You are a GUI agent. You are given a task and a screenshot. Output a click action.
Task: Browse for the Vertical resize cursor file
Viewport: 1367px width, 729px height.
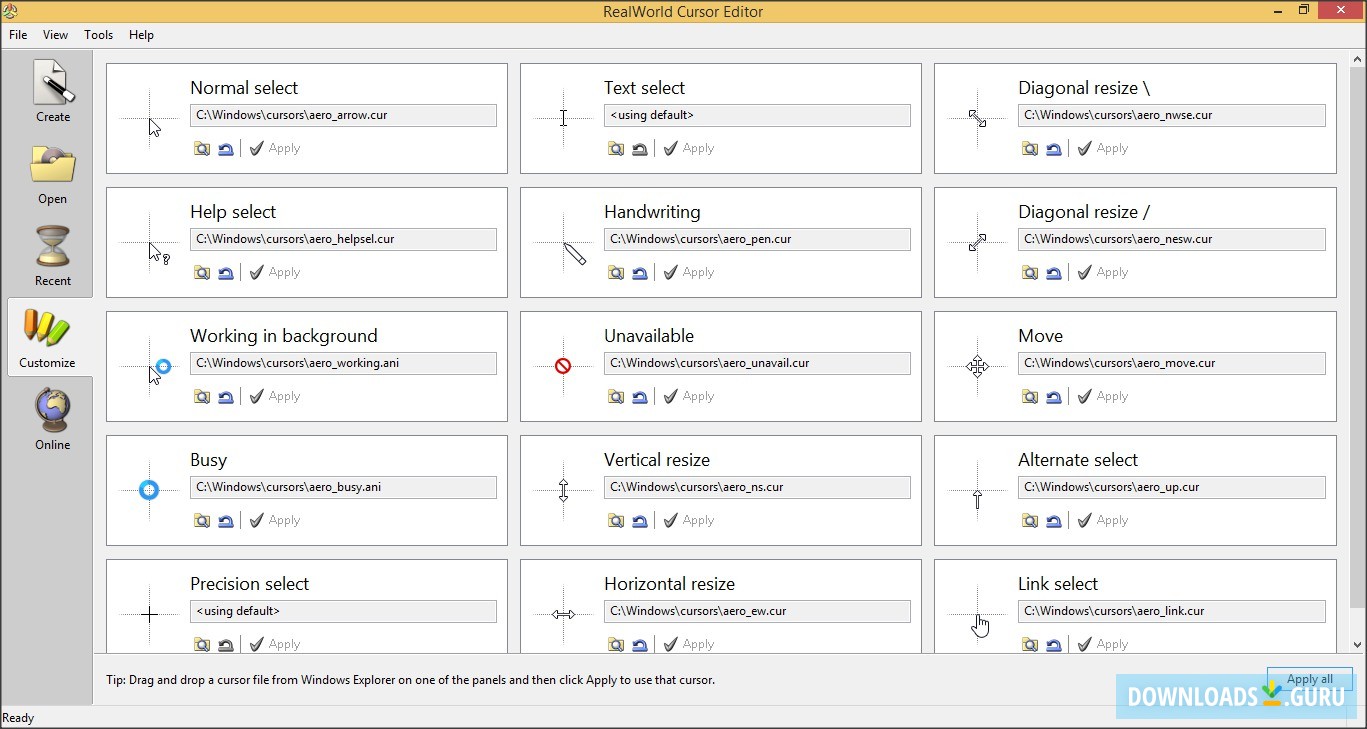click(x=615, y=519)
